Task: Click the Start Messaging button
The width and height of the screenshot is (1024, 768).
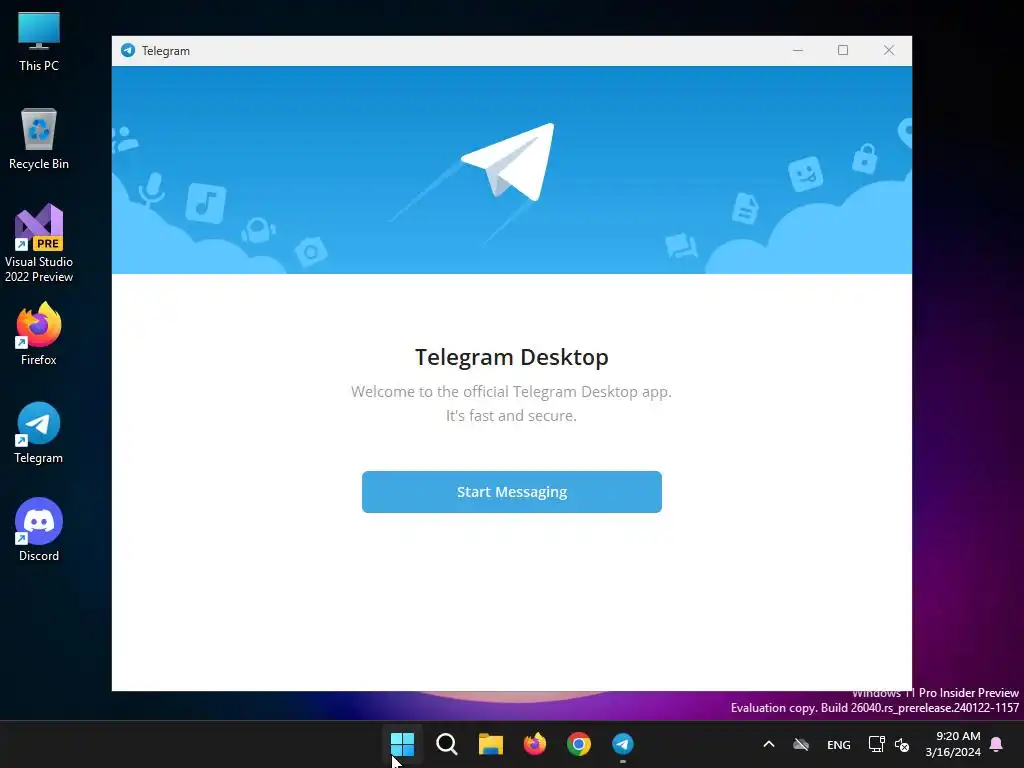Action: [511, 492]
